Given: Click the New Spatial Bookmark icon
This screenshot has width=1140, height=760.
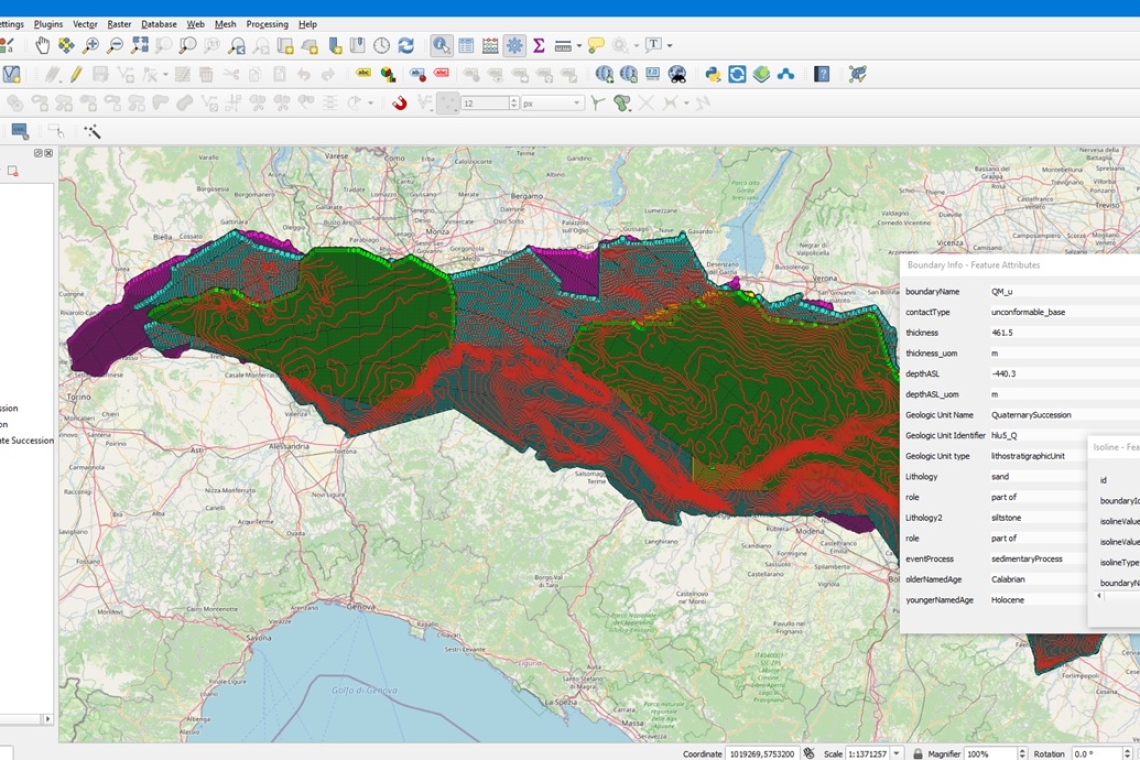Looking at the screenshot, I should pos(334,46).
